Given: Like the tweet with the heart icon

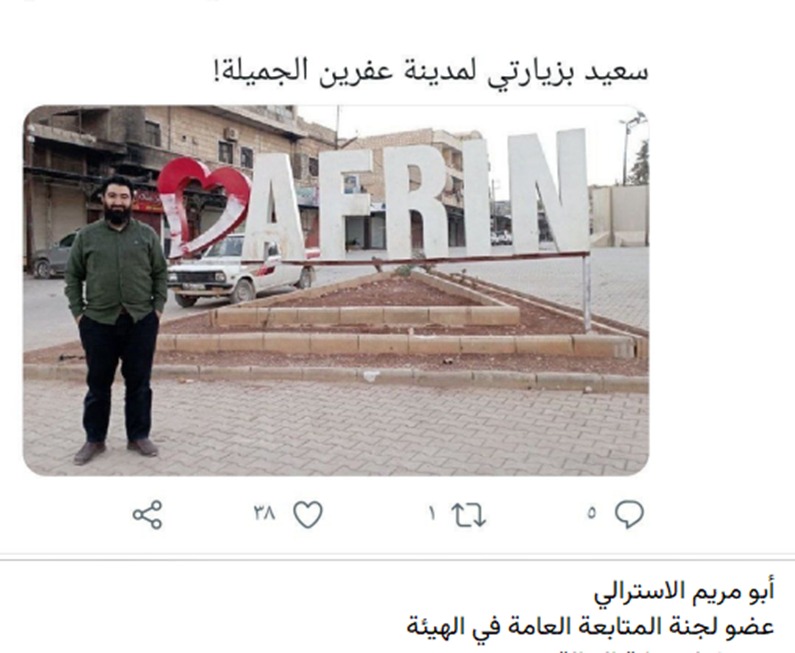Looking at the screenshot, I should (308, 515).
